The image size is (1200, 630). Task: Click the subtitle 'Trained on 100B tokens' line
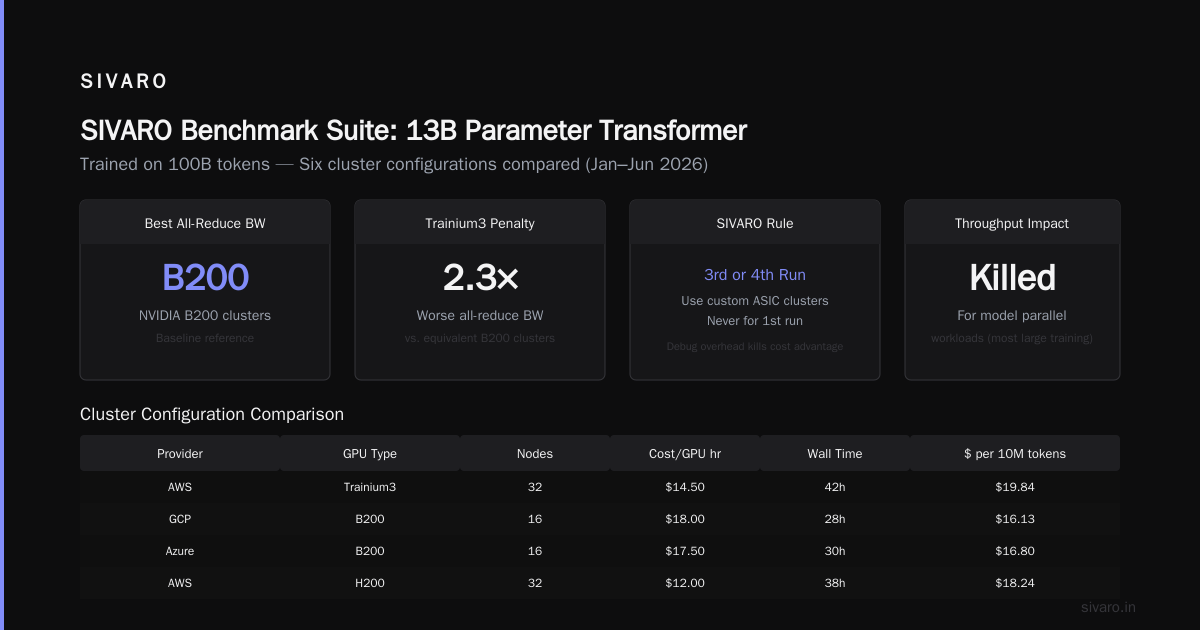click(394, 164)
